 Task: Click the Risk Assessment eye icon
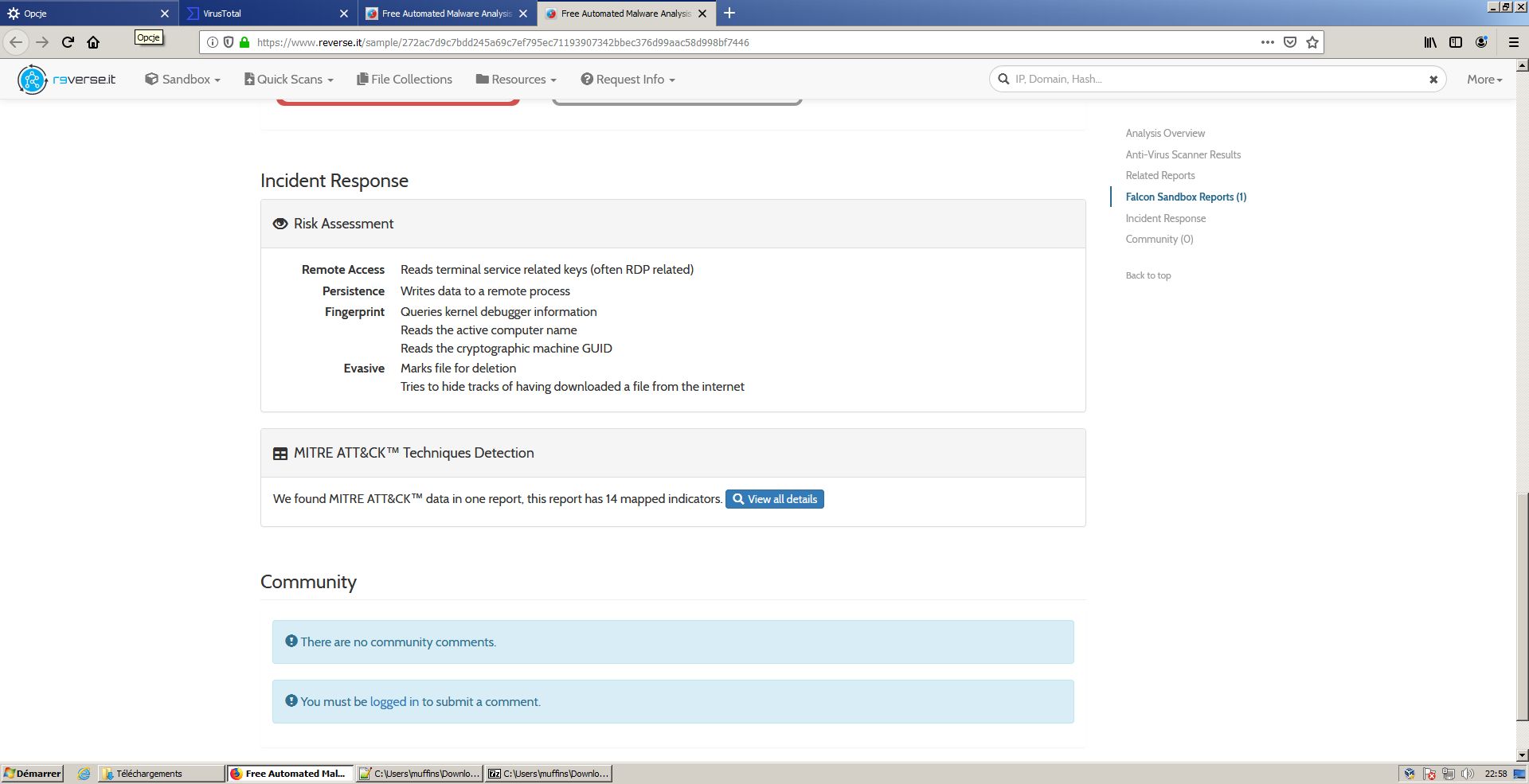click(x=280, y=224)
